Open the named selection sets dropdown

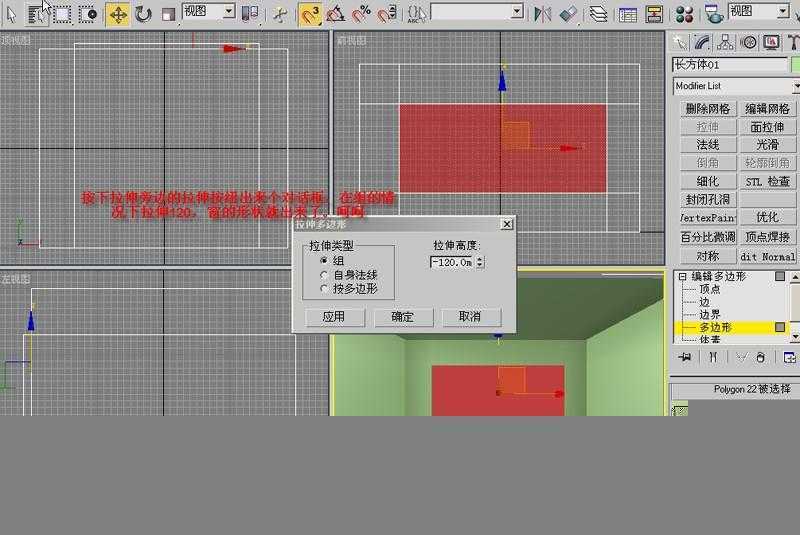(x=478, y=11)
